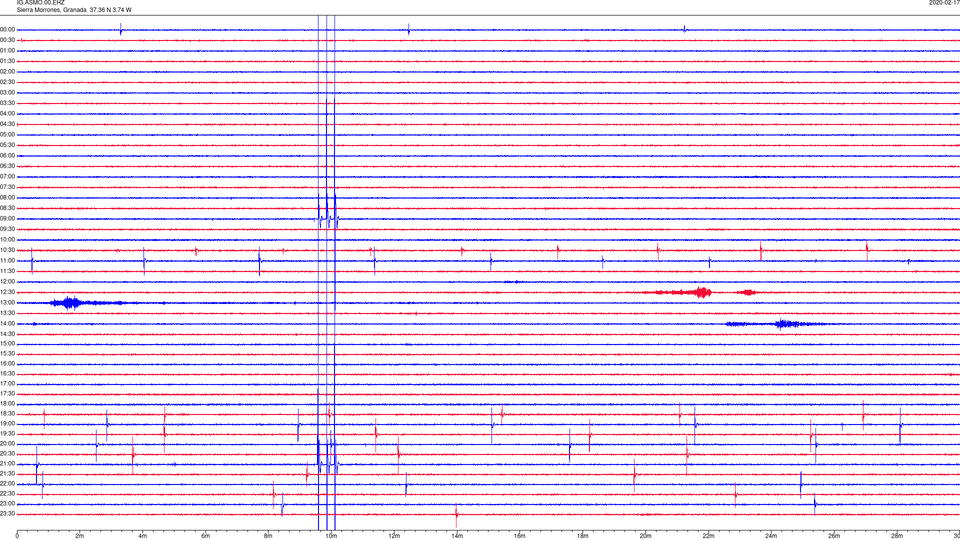Pick the 18:00 trace label
The width and height of the screenshot is (960, 540).
pos(7,403)
